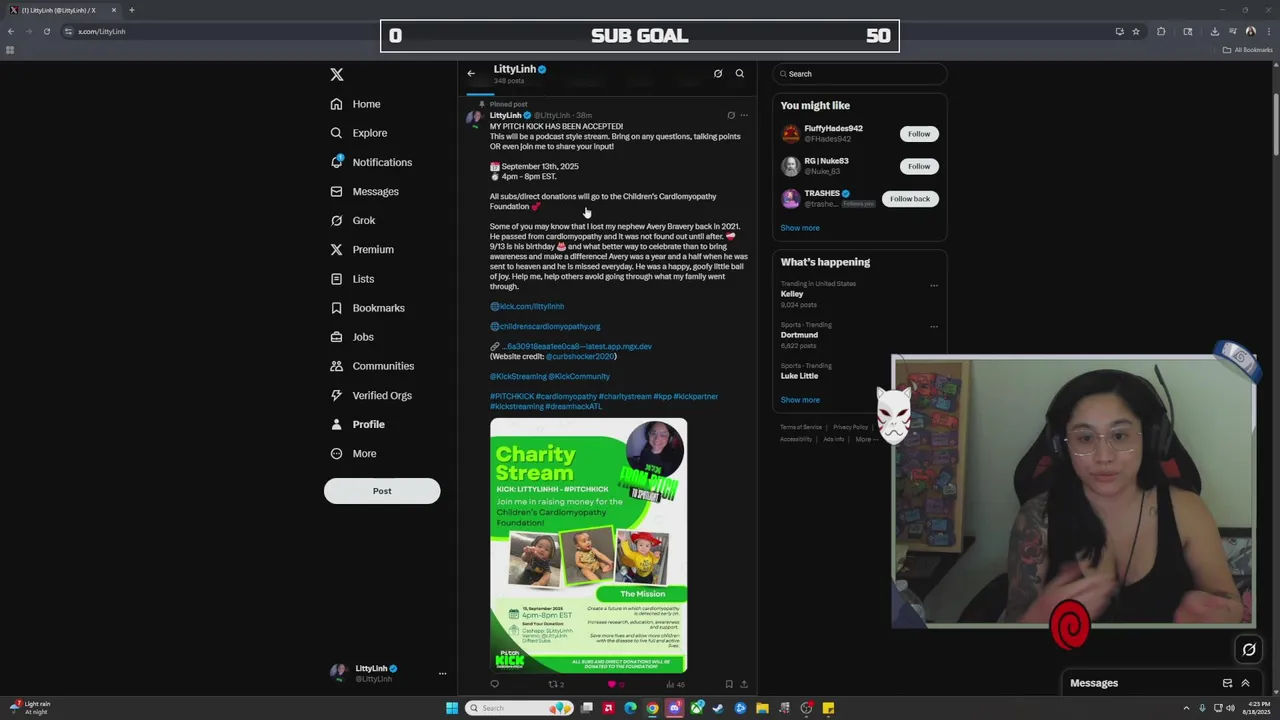Open account options next to @LittyLinh
Viewport: 1280px width, 720px height.
click(x=442, y=674)
